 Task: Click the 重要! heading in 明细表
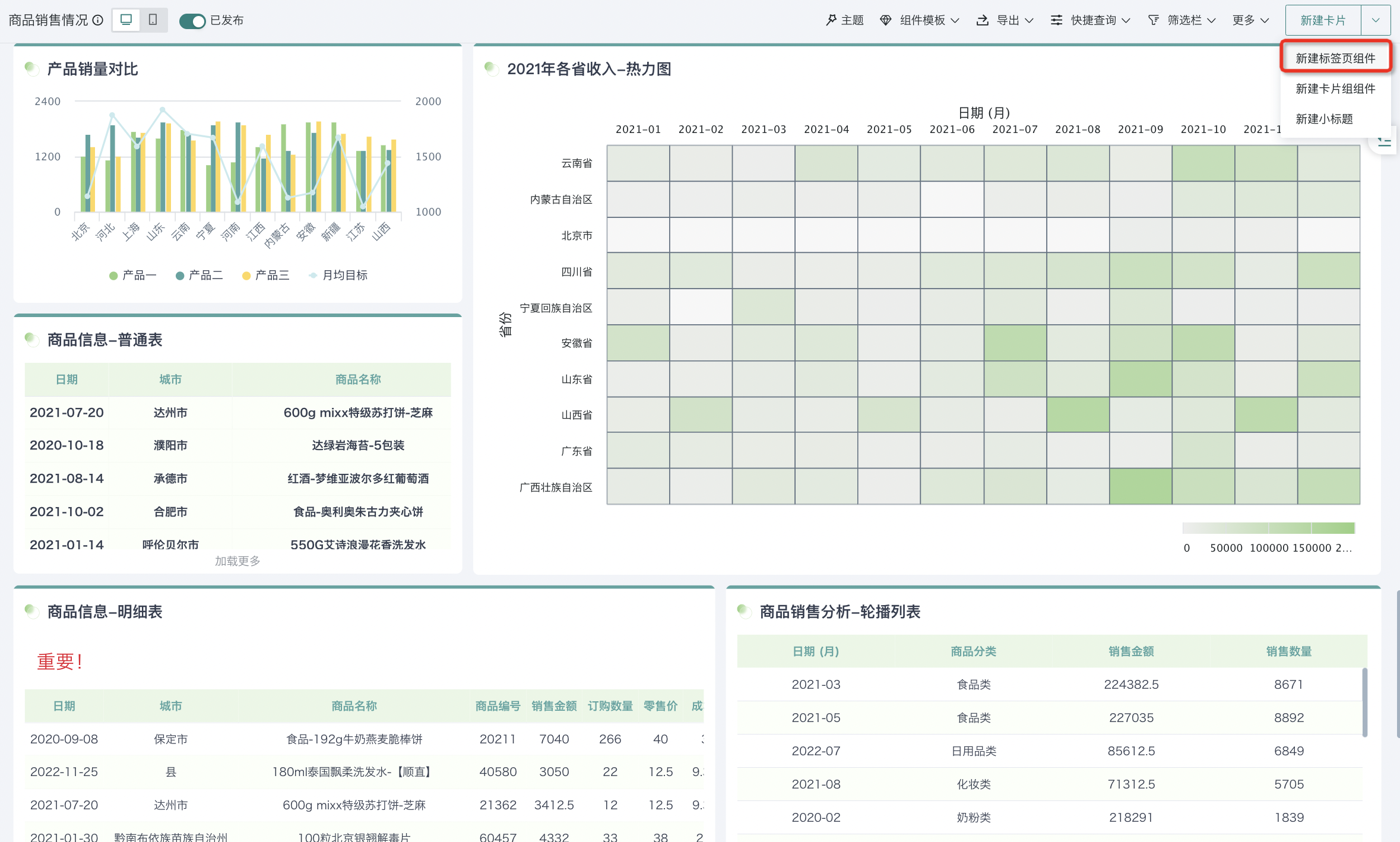pyautogui.click(x=59, y=661)
